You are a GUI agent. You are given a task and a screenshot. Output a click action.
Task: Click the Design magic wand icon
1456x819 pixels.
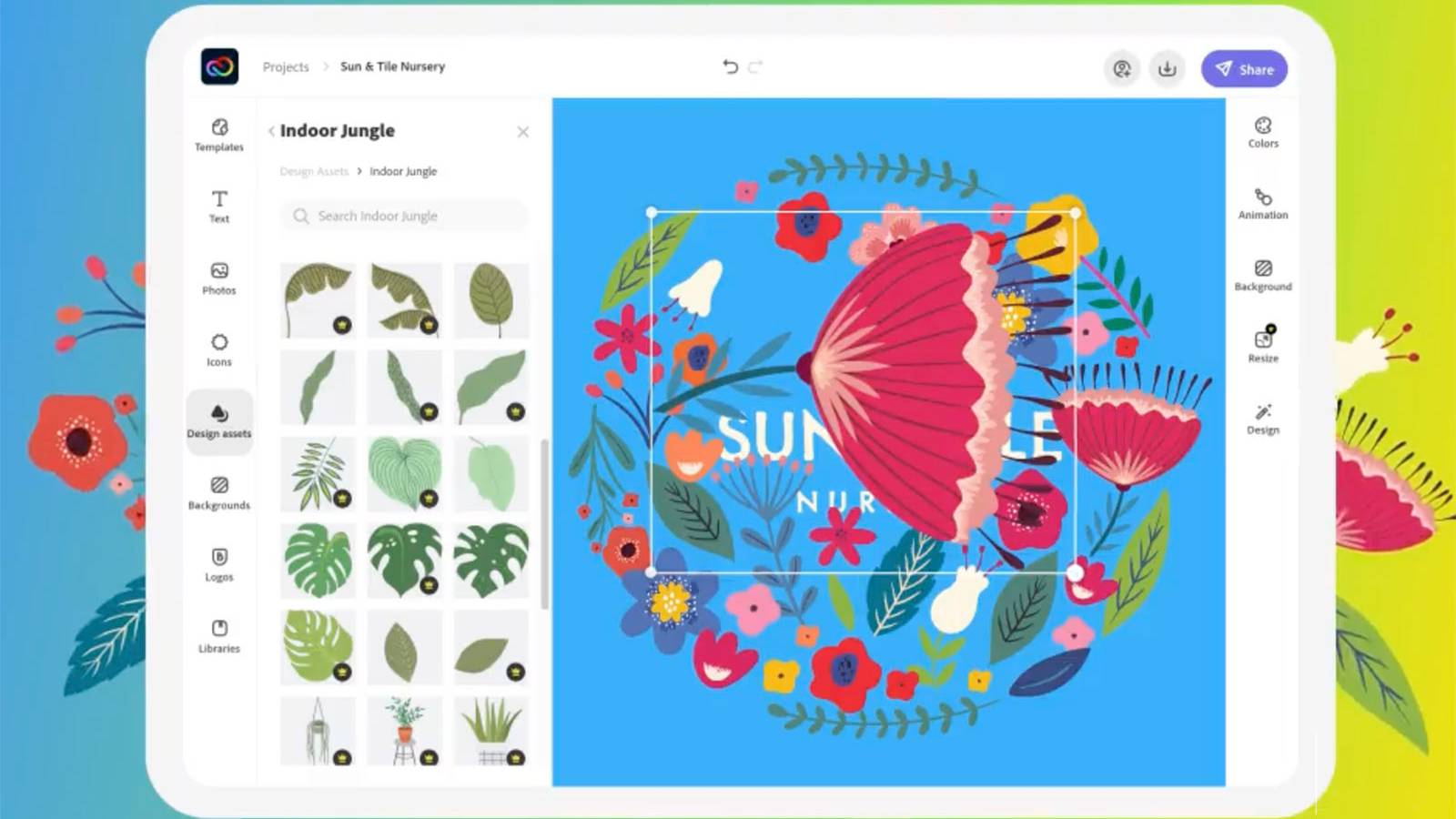point(1263,419)
